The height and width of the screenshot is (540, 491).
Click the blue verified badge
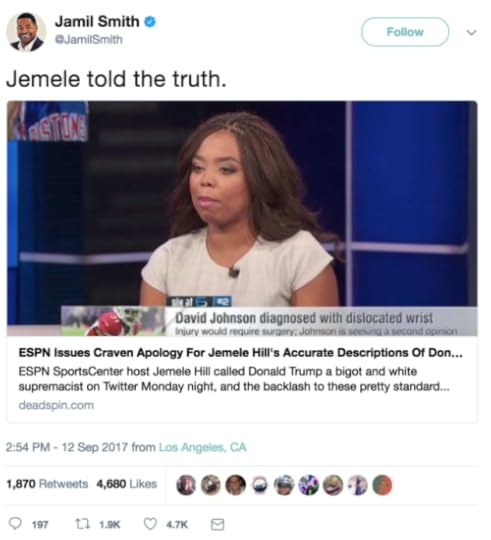(149, 22)
